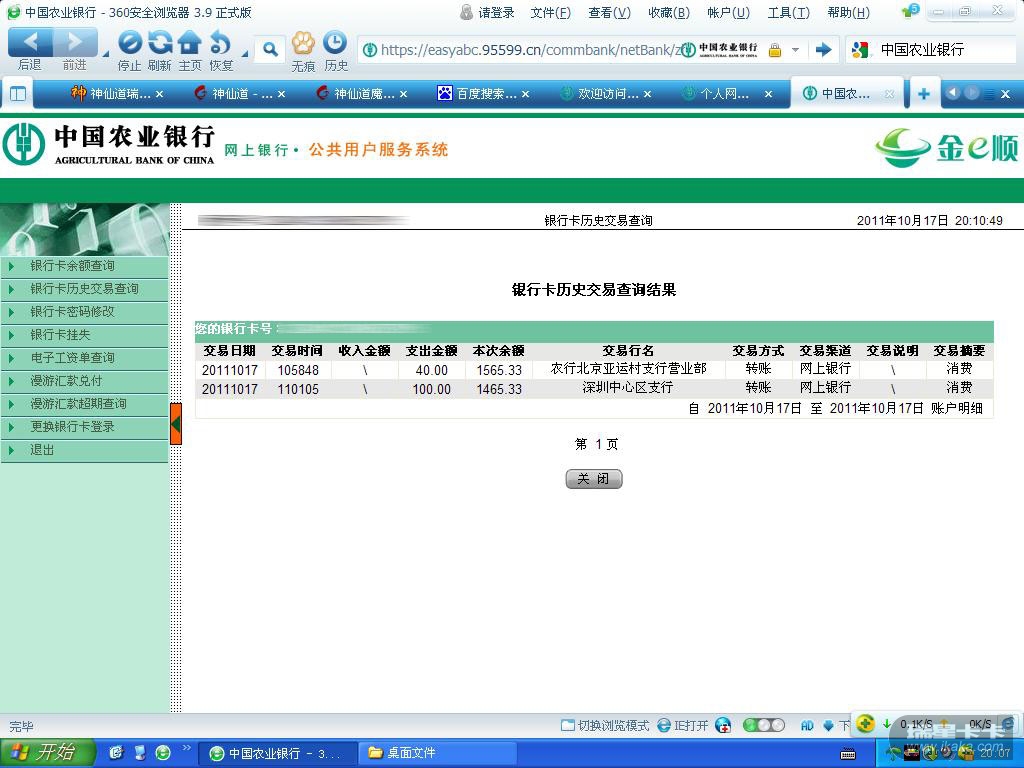Refresh the page with the 刷新 icon
1024x768 pixels.
pyautogui.click(x=160, y=43)
